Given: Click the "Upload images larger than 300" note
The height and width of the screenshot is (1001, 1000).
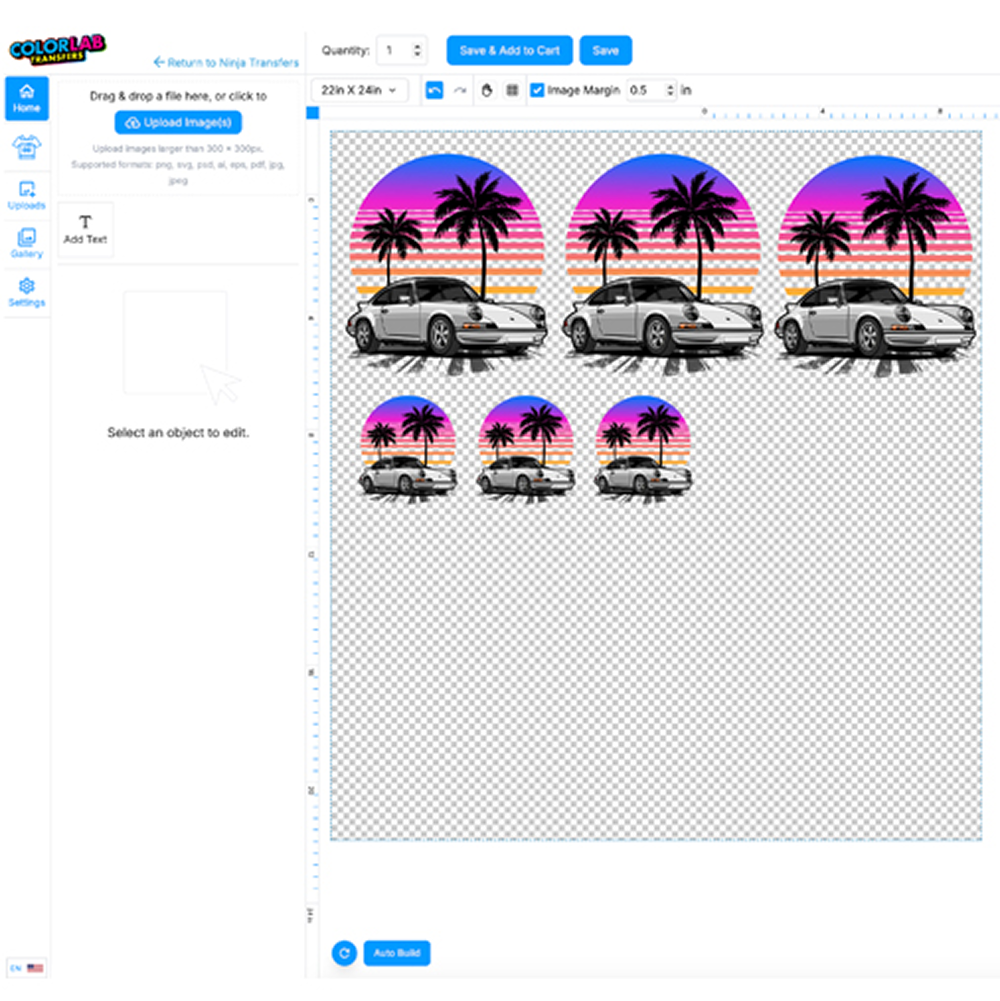Looking at the screenshot, I should [x=178, y=149].
